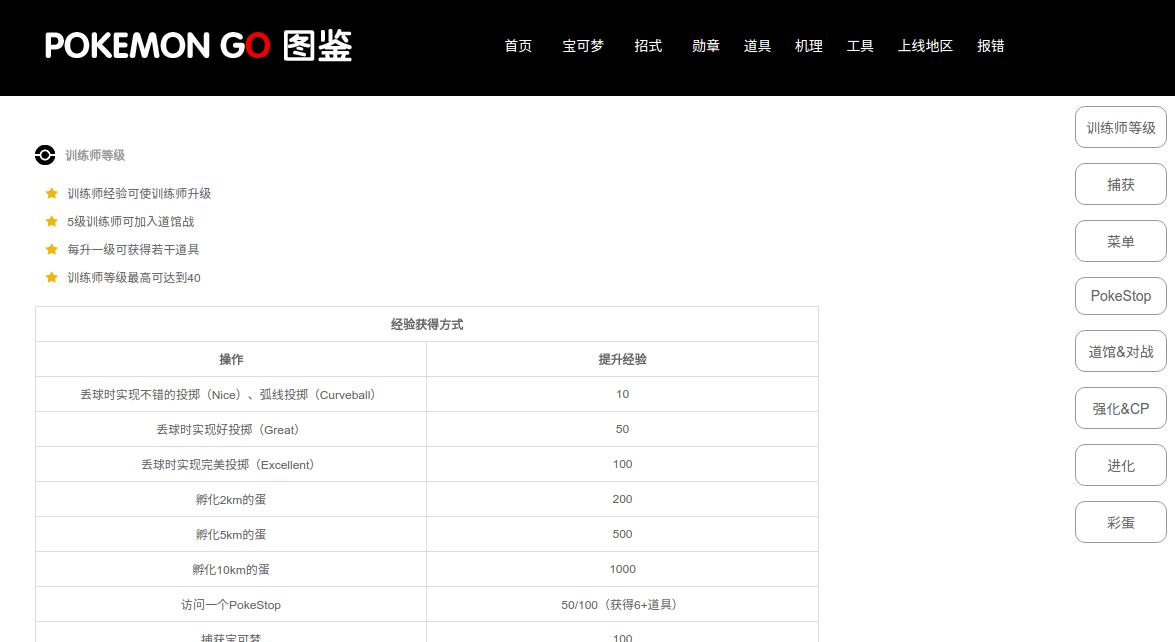Click the POKEMON GO 图鉴 logo
This screenshot has width=1175, height=642.
click(x=199, y=46)
